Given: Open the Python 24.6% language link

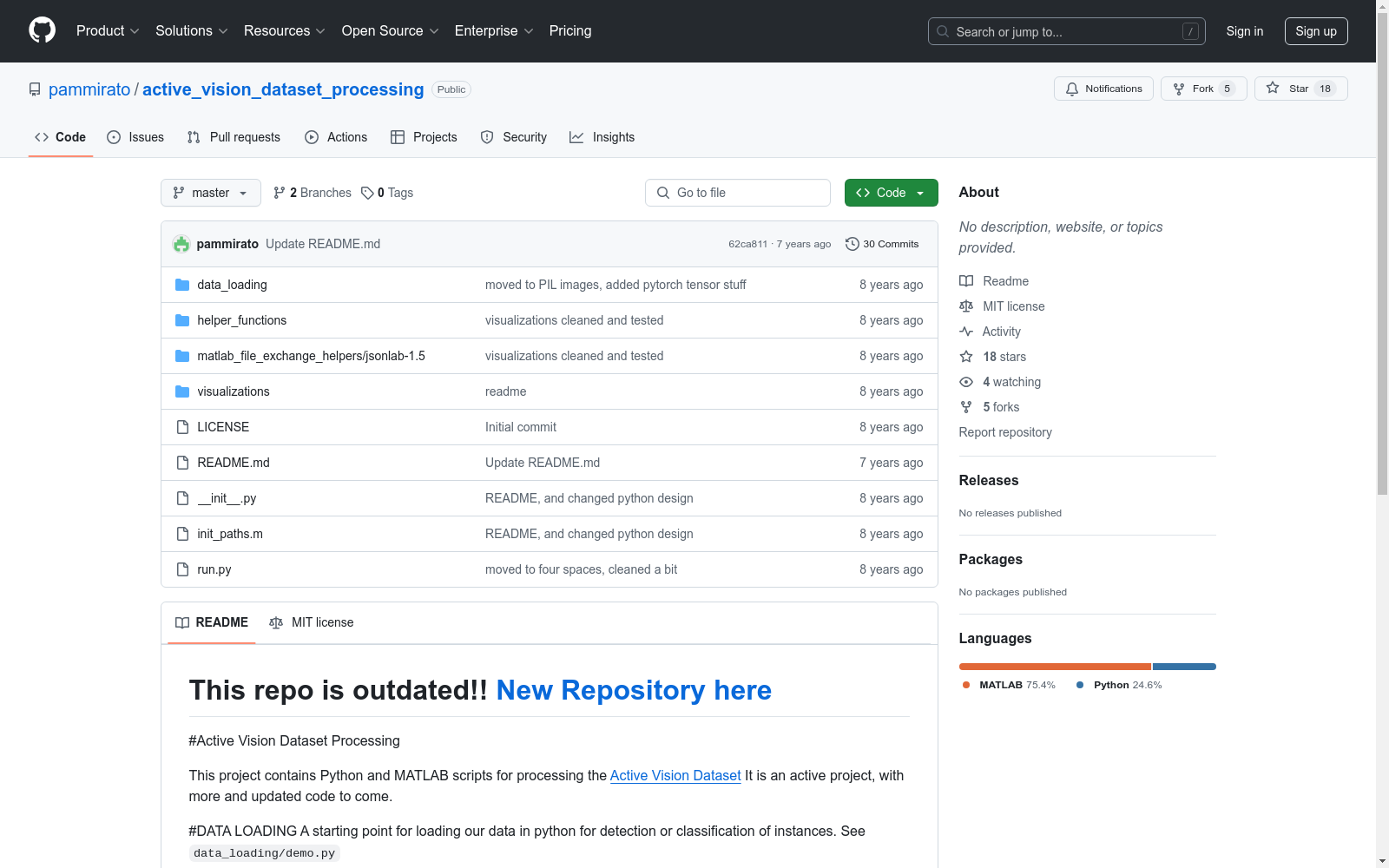Looking at the screenshot, I should coord(1119,685).
